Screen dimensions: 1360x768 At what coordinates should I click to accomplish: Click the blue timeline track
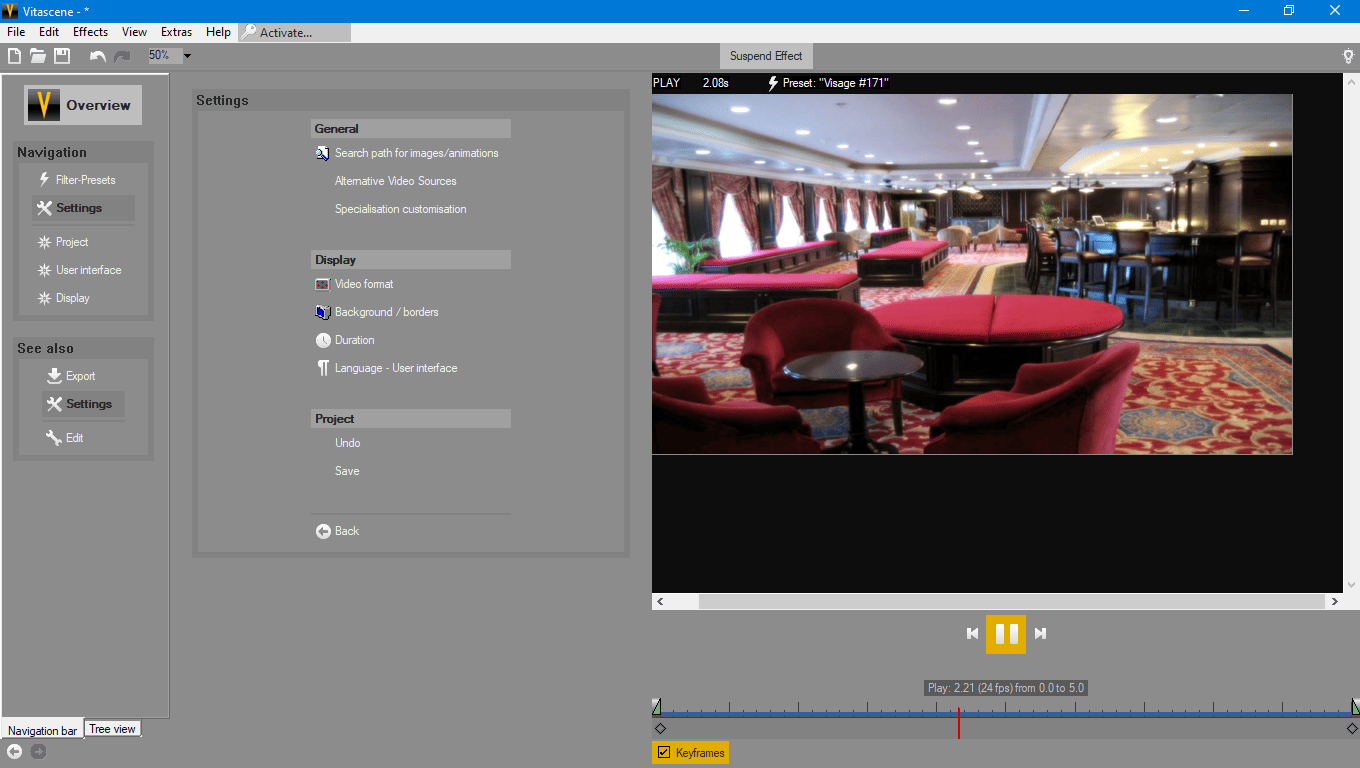pos(1005,713)
